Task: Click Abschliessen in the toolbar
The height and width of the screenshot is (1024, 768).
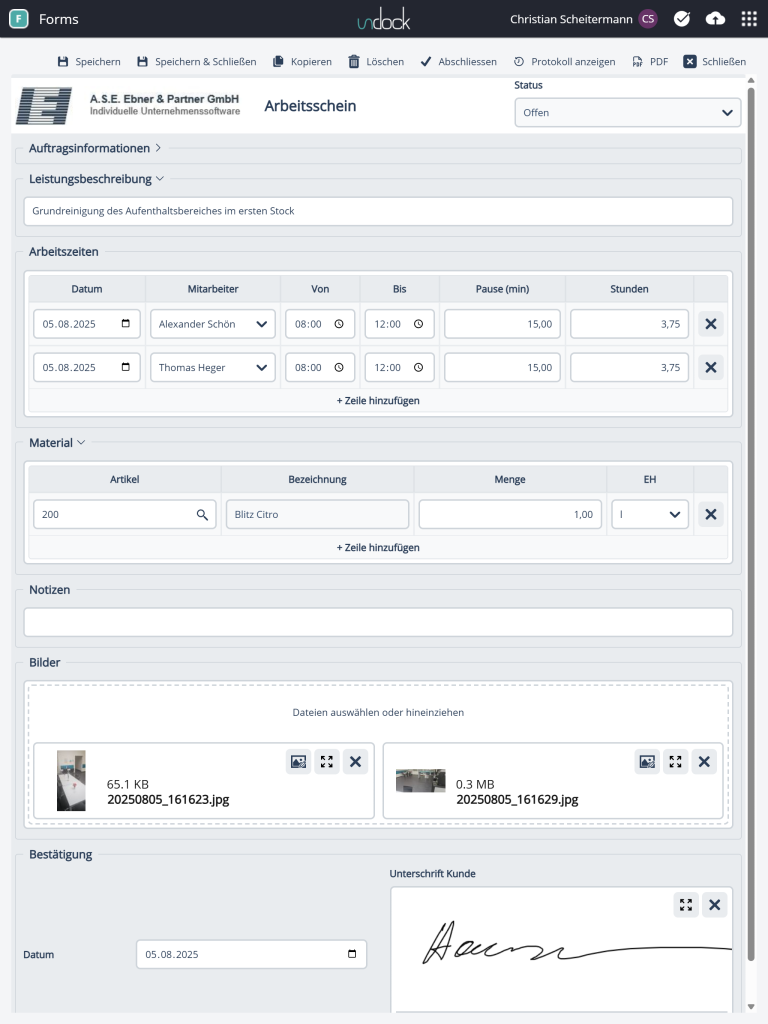Action: pyautogui.click(x=458, y=62)
